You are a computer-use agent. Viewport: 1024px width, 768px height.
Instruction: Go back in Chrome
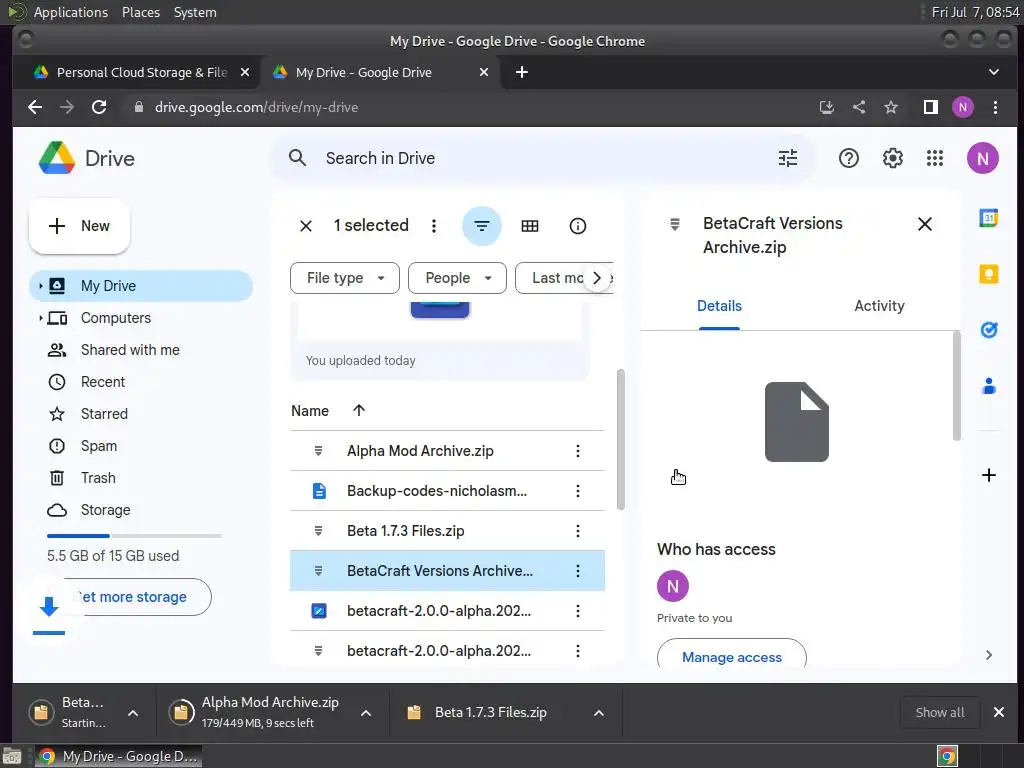tap(35, 107)
